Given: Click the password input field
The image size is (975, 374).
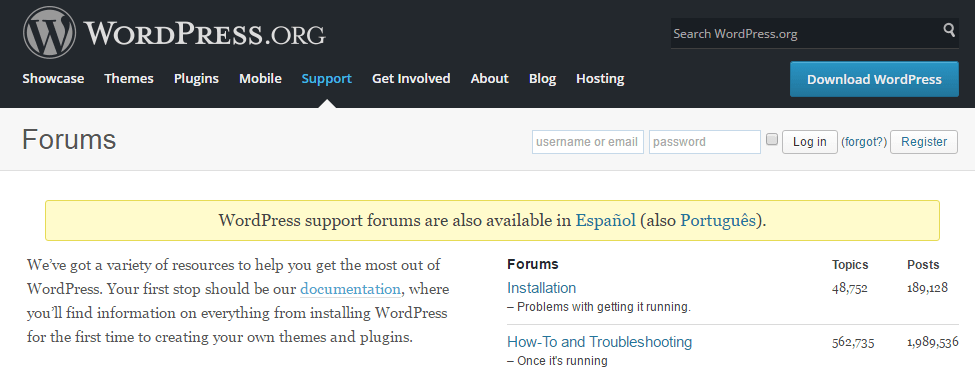Looking at the screenshot, I should [705, 142].
